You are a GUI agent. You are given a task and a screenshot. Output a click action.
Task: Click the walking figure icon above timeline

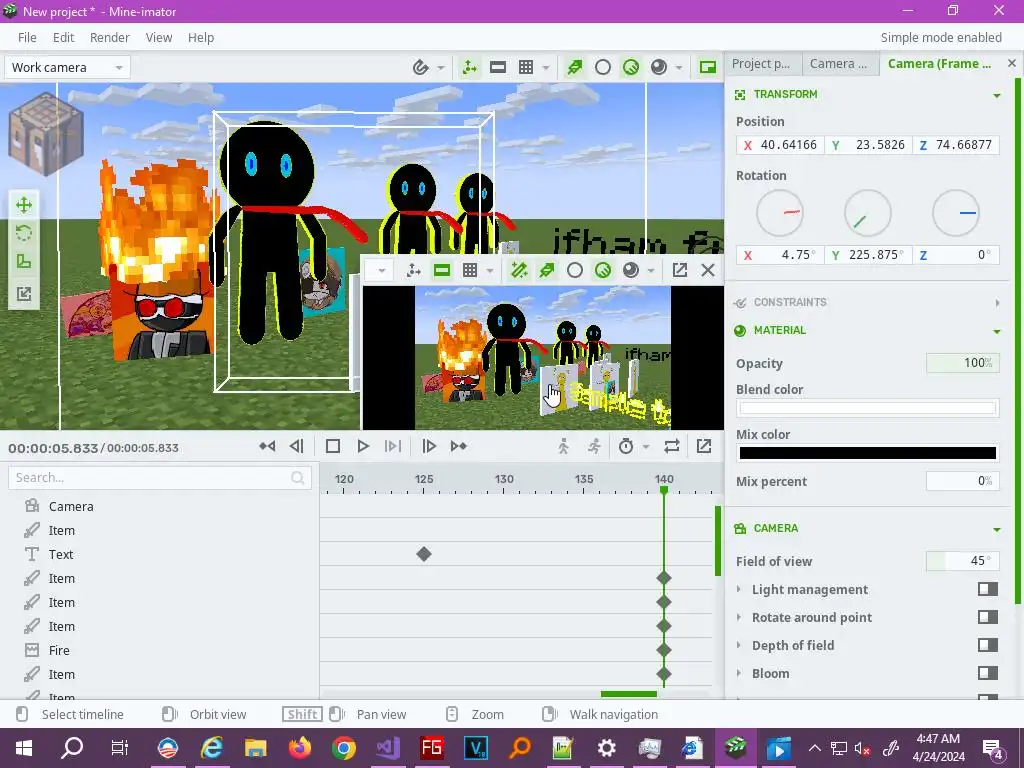pos(564,446)
